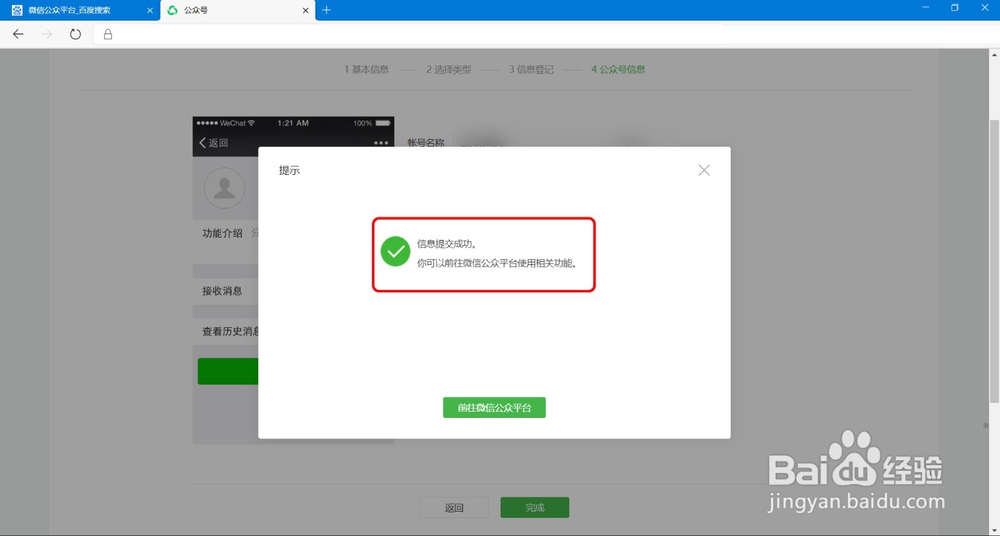Click the green success checkmark icon
The image size is (1000, 536).
pos(395,251)
